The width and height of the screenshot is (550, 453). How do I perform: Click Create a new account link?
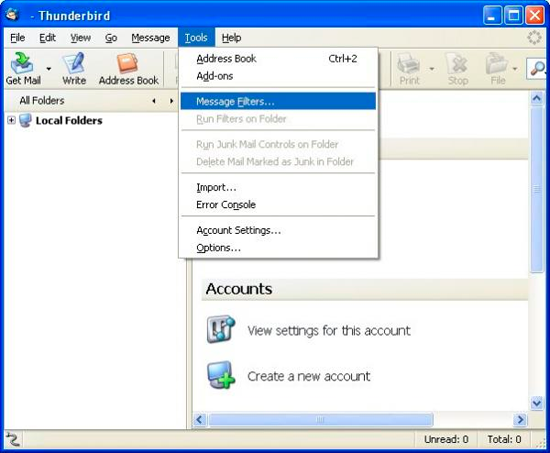tap(309, 376)
